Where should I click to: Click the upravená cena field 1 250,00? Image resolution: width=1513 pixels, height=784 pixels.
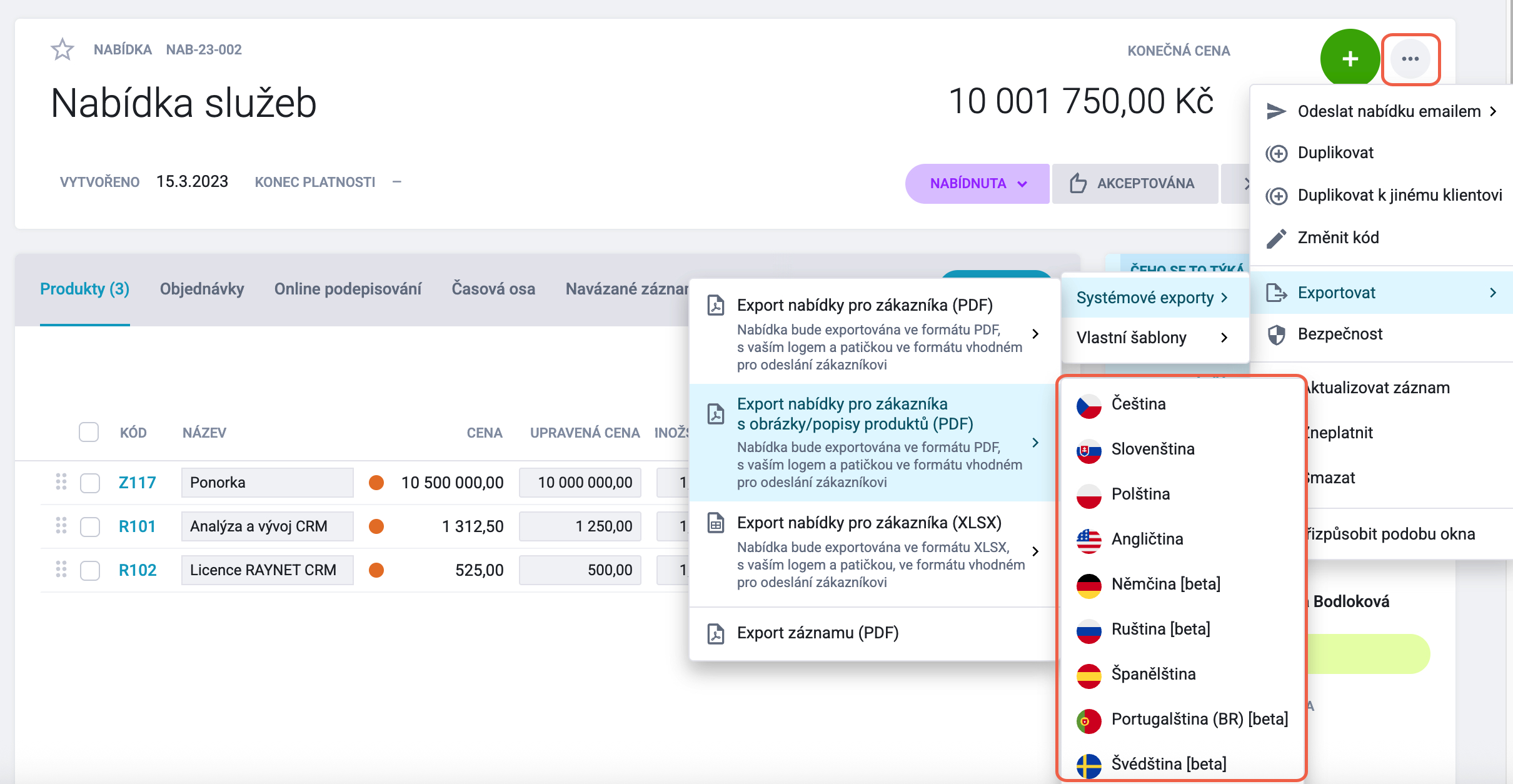580,526
